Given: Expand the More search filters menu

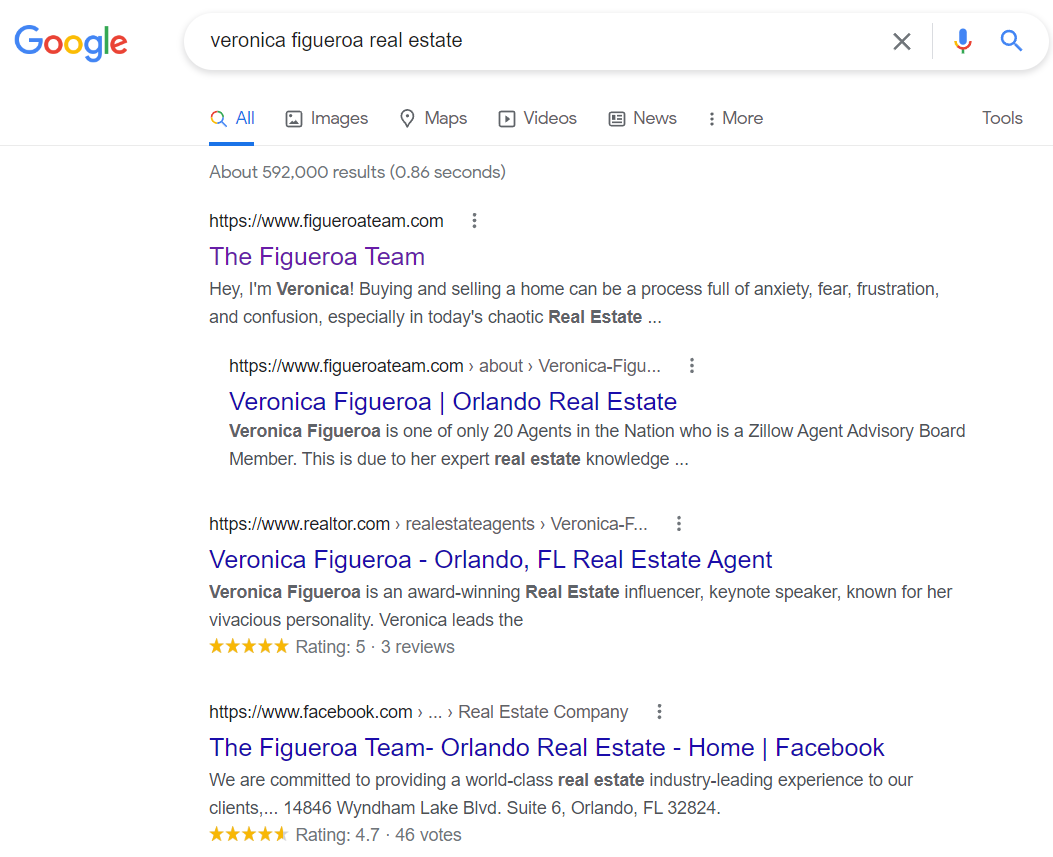Looking at the screenshot, I should click(735, 118).
